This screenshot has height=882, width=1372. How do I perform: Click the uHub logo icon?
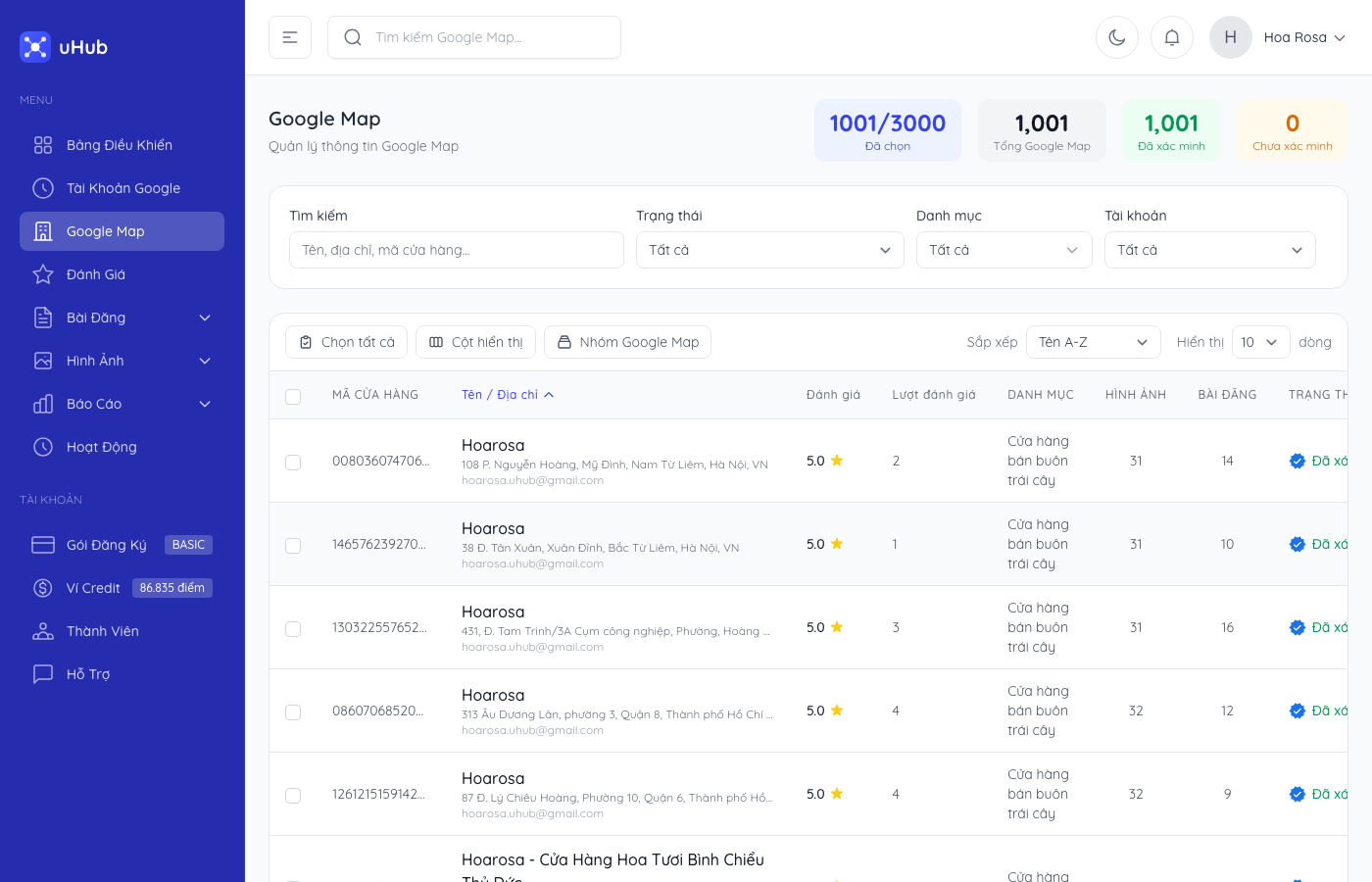[x=35, y=47]
